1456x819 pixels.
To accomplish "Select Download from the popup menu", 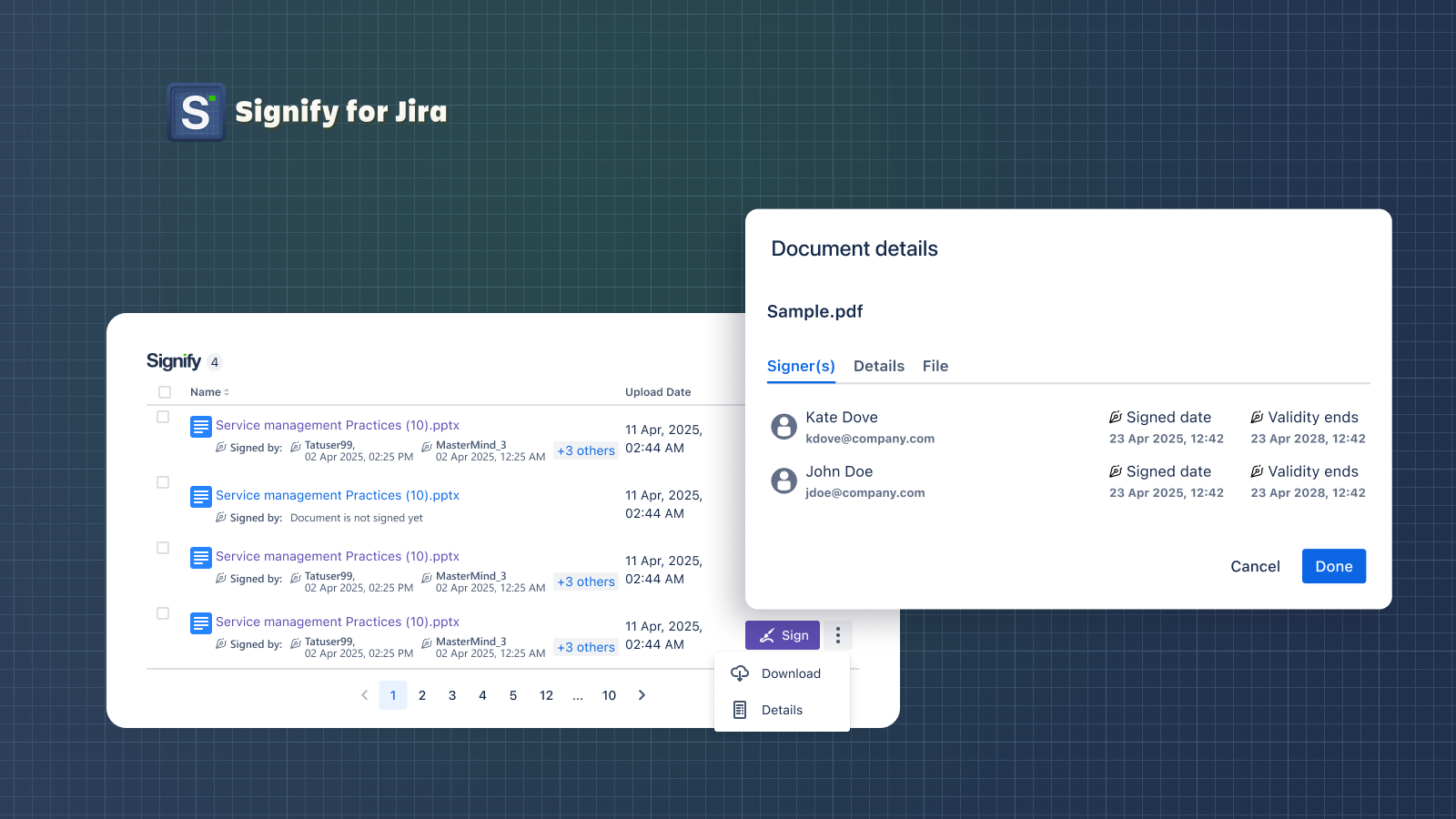I will [783, 673].
